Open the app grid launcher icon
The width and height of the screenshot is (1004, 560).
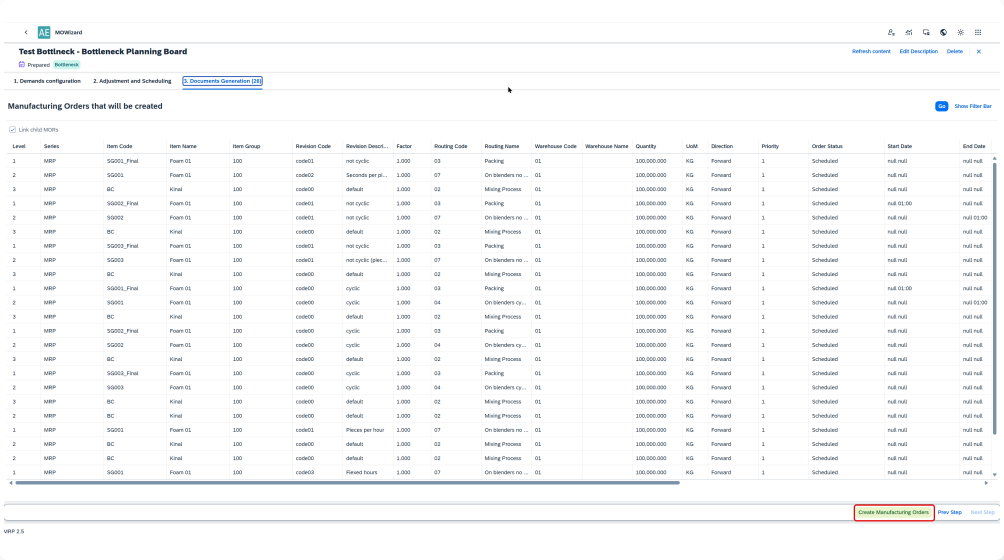(x=978, y=32)
